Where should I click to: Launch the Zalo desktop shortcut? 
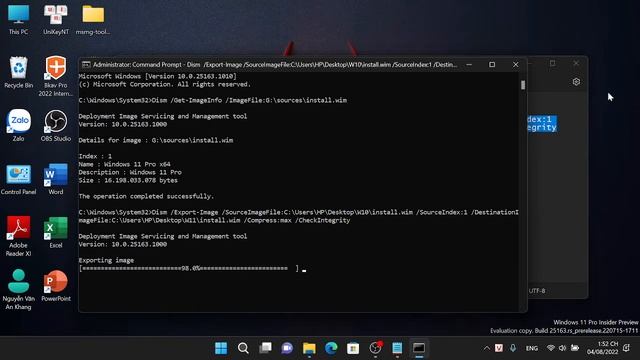coord(18,125)
